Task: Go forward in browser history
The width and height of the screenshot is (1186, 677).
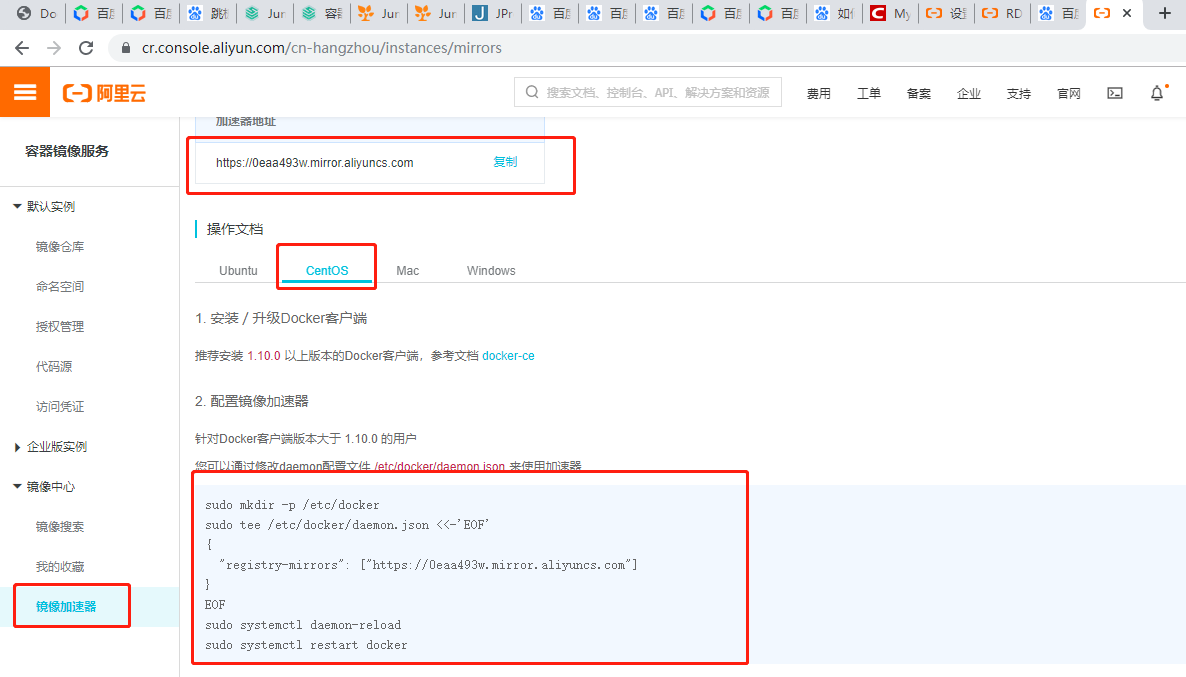Action: tap(54, 48)
